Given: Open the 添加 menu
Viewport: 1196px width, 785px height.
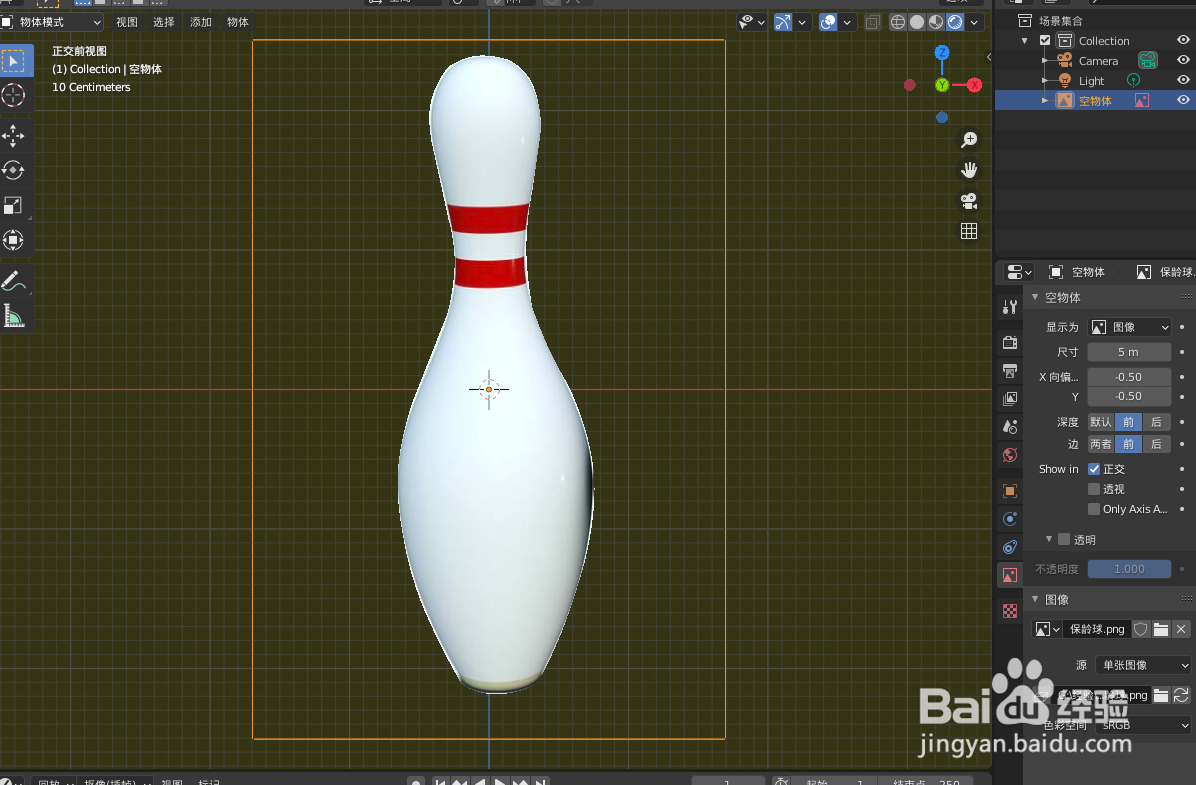Looking at the screenshot, I should 199,21.
